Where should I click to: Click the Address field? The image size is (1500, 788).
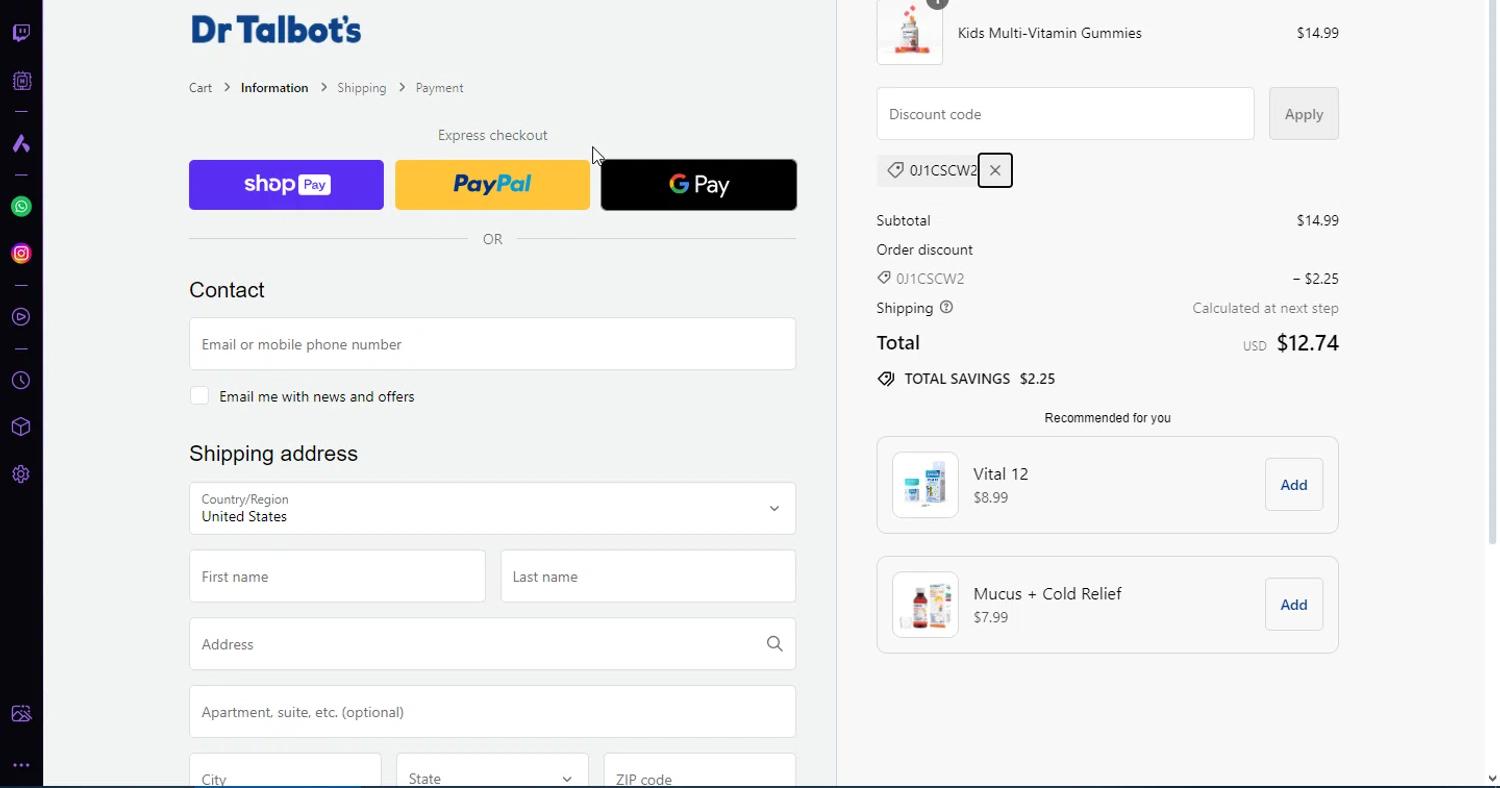click(x=492, y=644)
